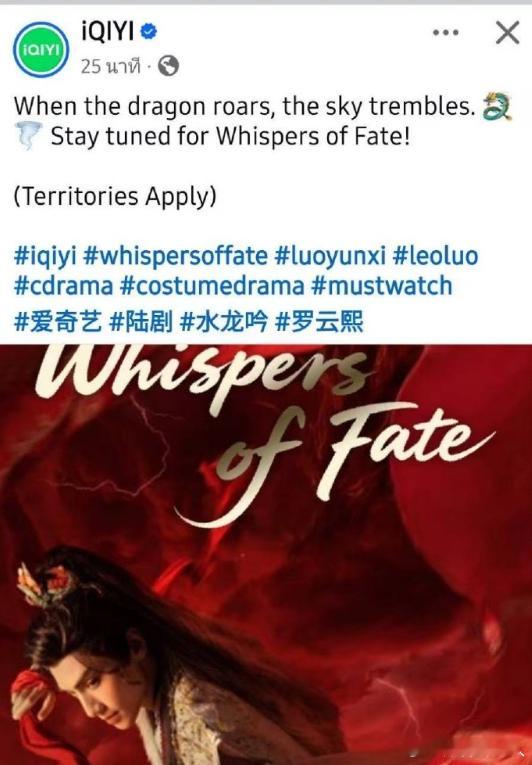Click the public globe privacy icon

pyautogui.click(x=168, y=66)
